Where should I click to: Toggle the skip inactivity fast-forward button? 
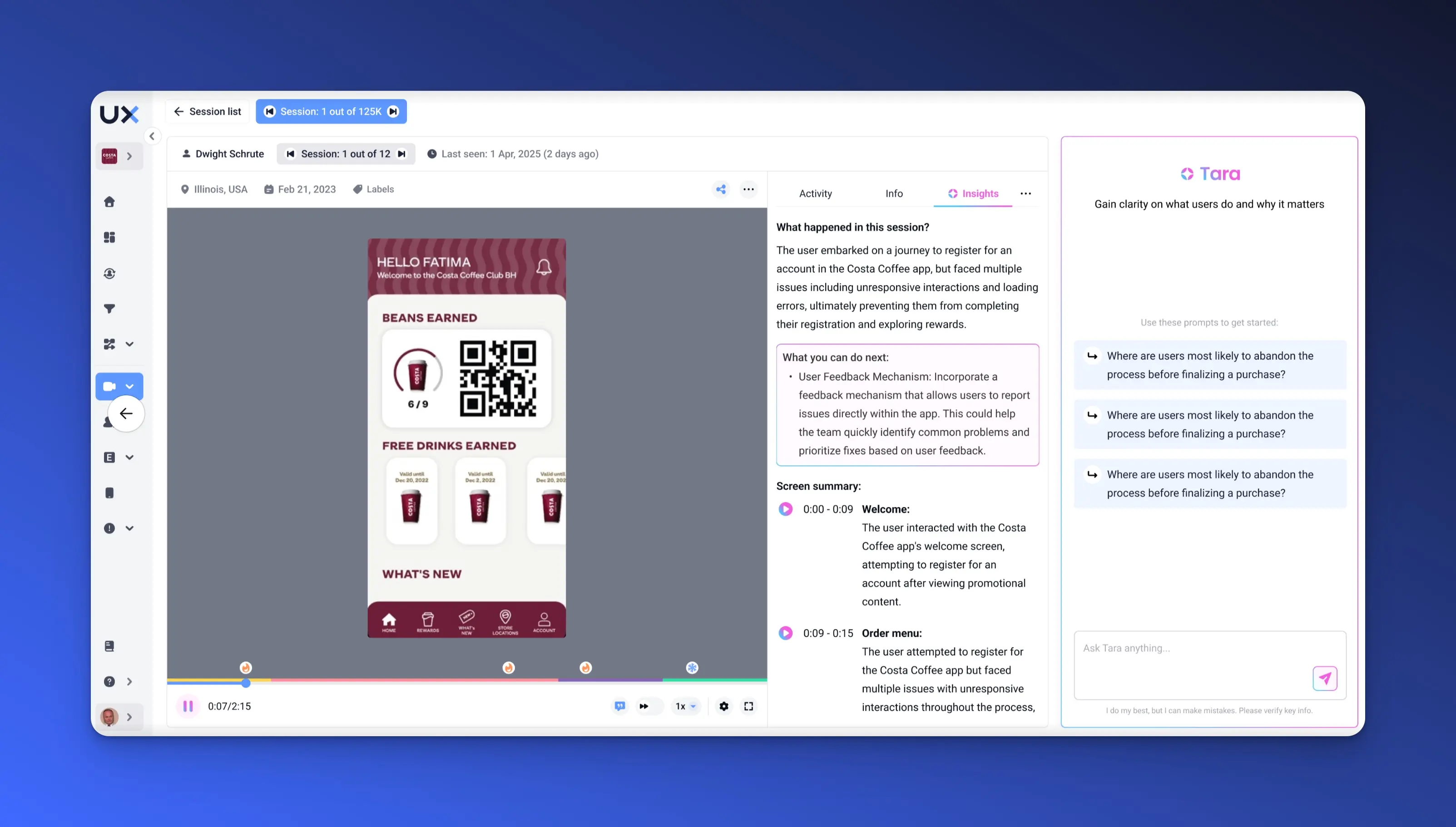click(644, 706)
